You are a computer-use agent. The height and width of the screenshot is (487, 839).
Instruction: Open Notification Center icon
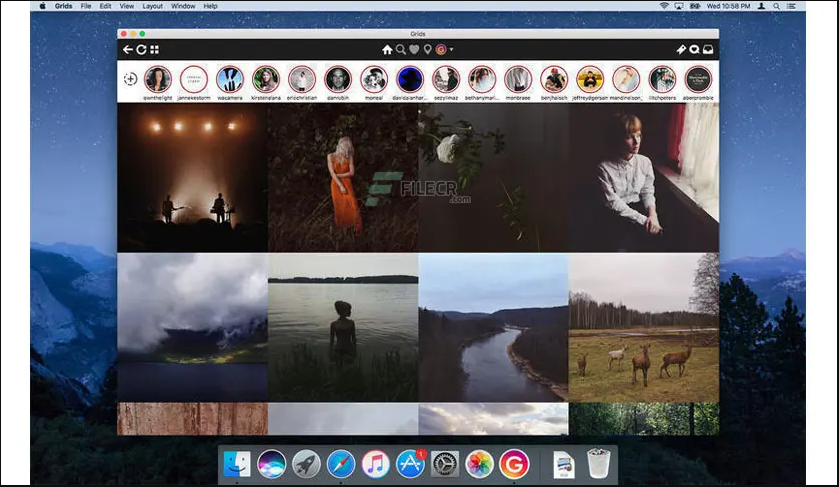pyautogui.click(x=791, y=6)
